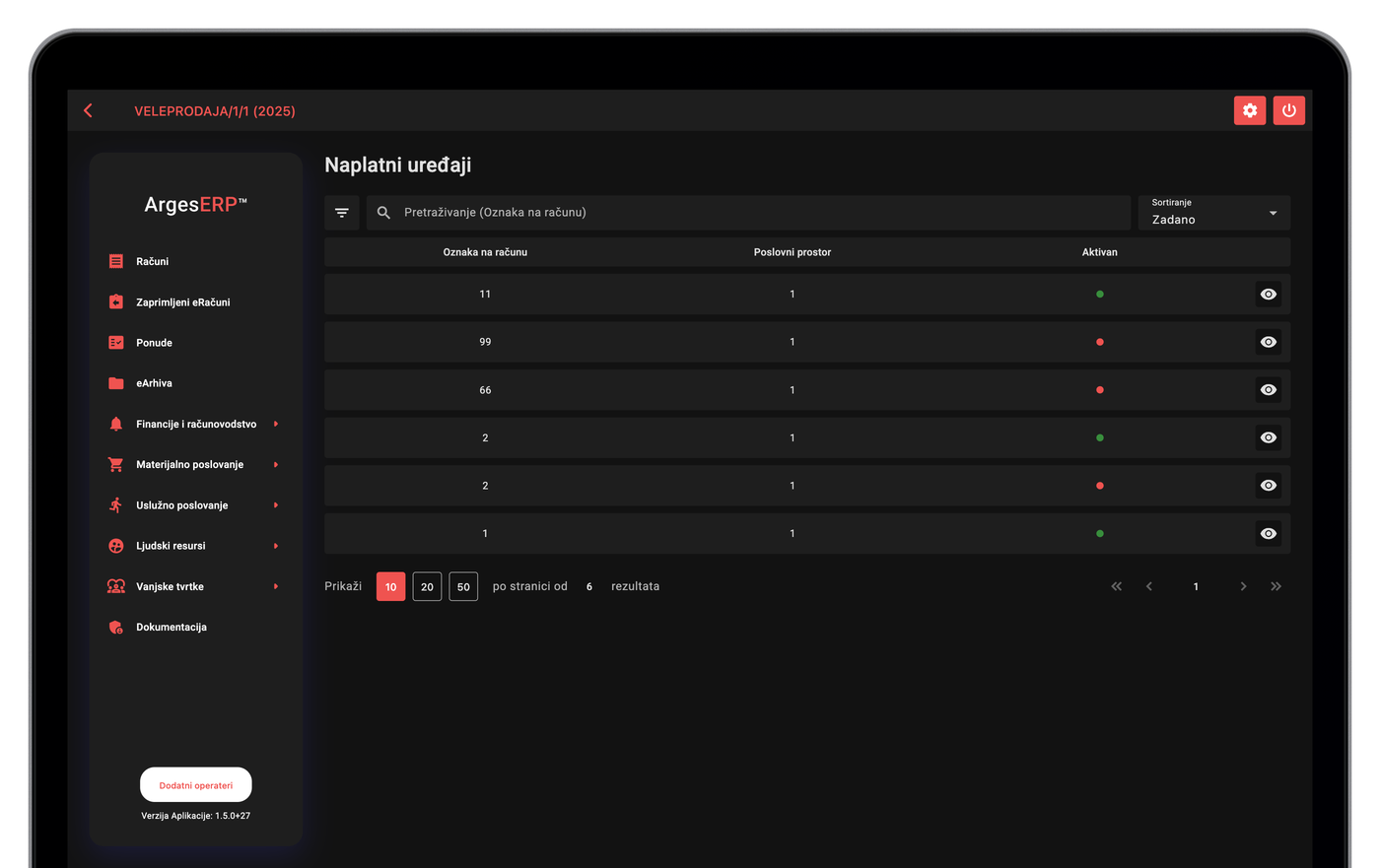
Task: Click the green status dot for device 11
Action: click(1100, 295)
